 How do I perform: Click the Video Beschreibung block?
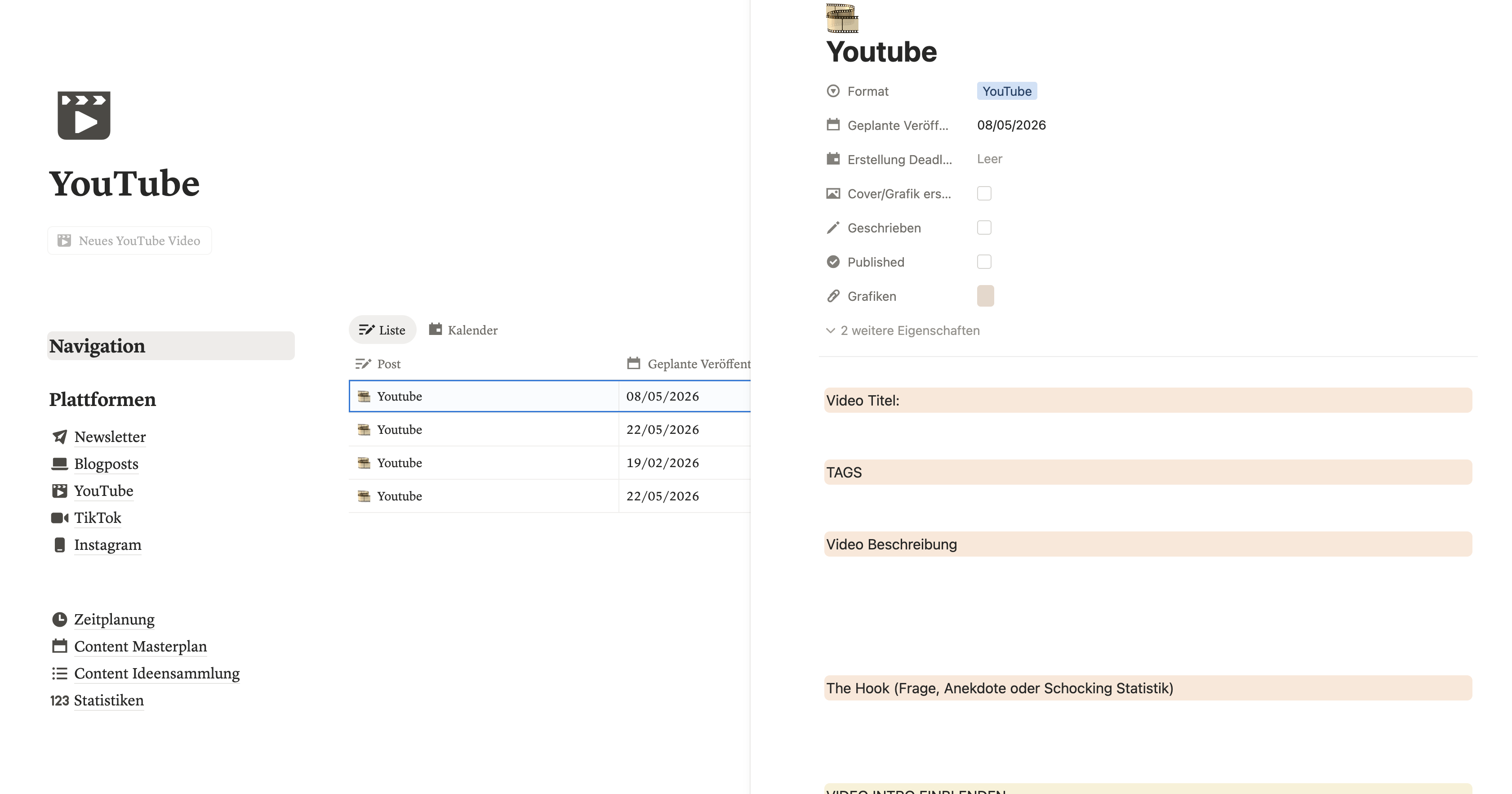point(1148,544)
